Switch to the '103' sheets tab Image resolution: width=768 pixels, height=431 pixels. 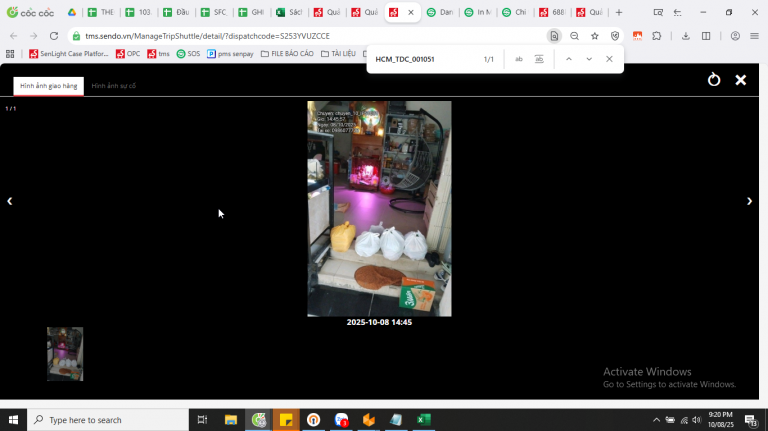point(139,12)
